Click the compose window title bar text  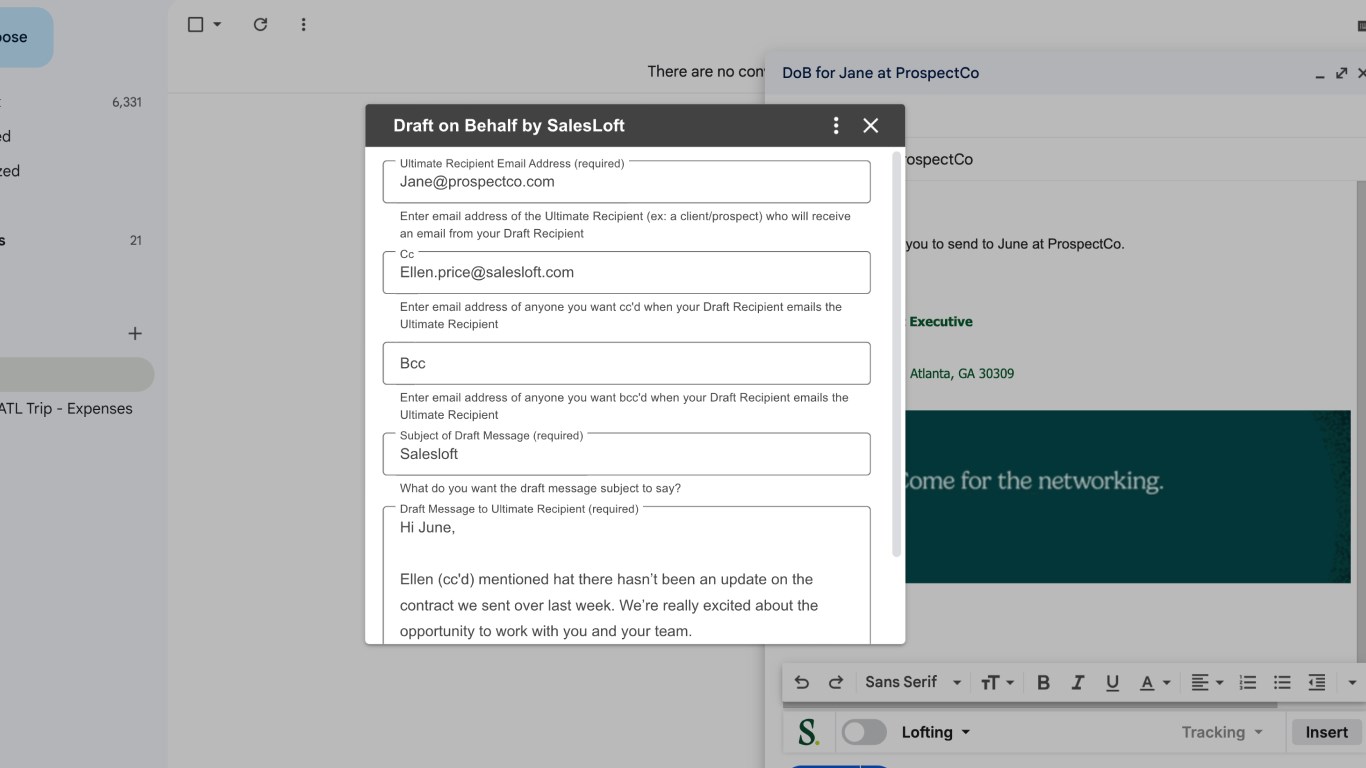click(x=880, y=73)
